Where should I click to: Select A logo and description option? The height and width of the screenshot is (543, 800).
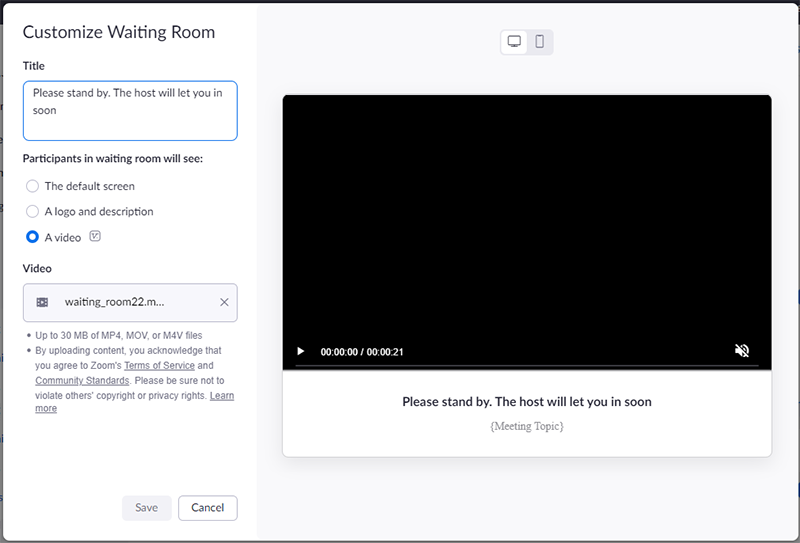[33, 212]
